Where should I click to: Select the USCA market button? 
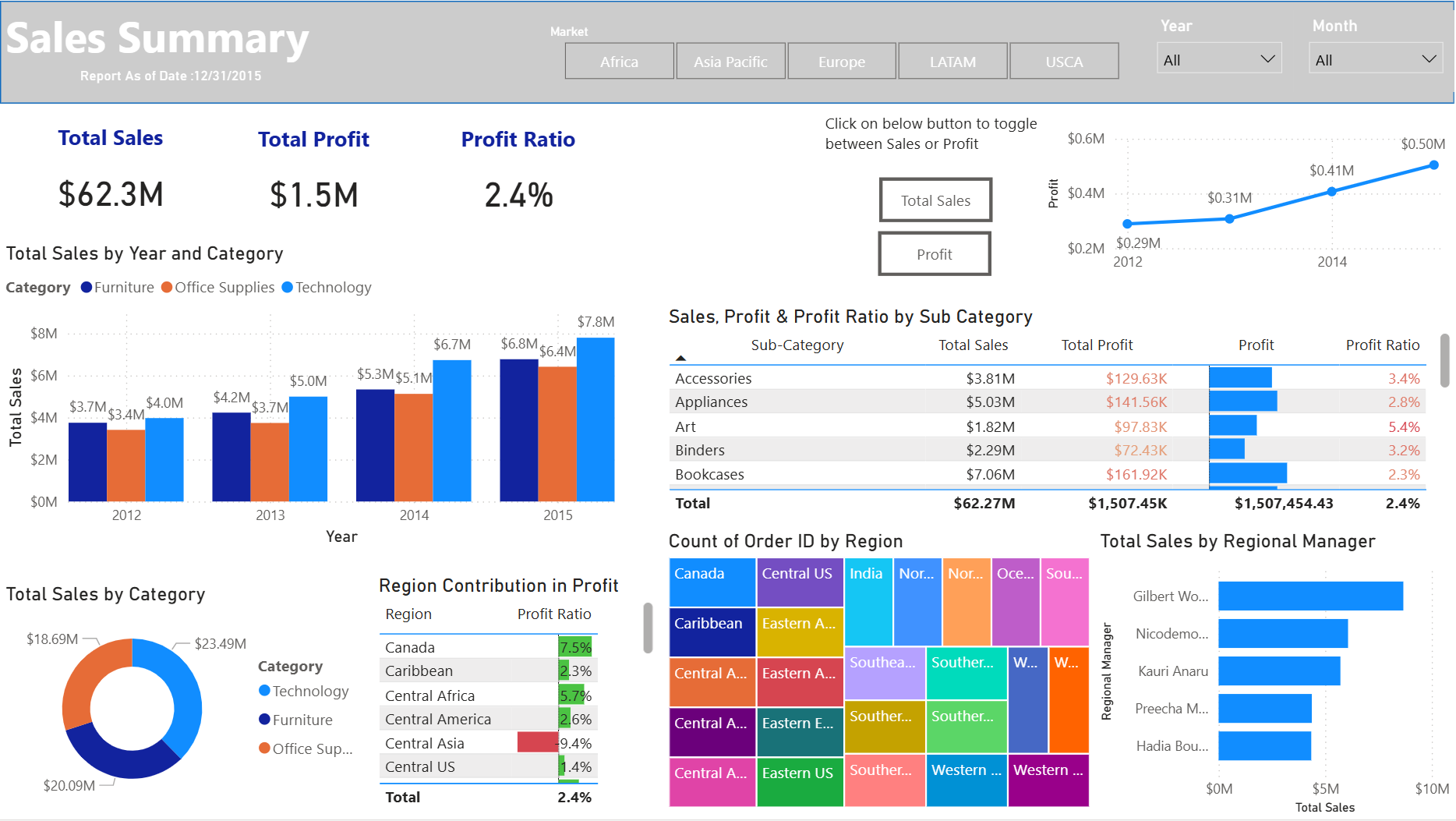click(1064, 61)
